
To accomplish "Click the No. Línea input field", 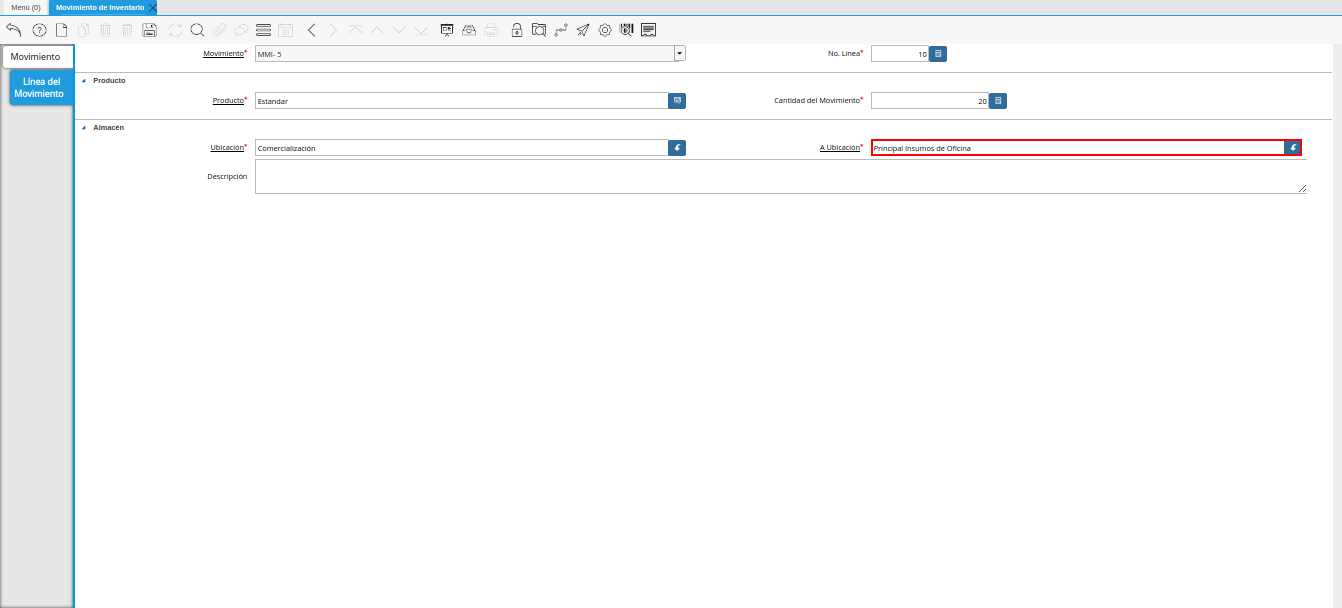I will coord(900,54).
